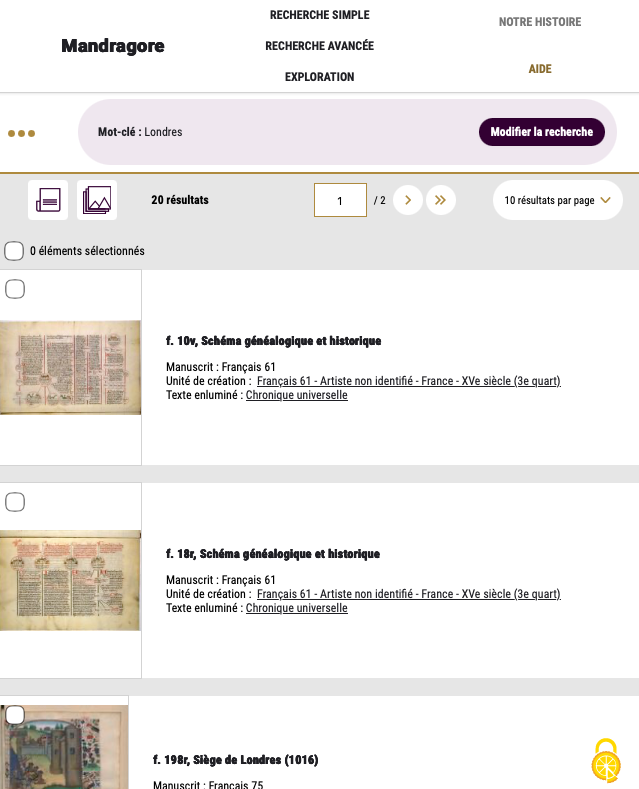Screen dimensions: 639x789
Task: Check the f. 10v result checkbox
Action: (15, 289)
